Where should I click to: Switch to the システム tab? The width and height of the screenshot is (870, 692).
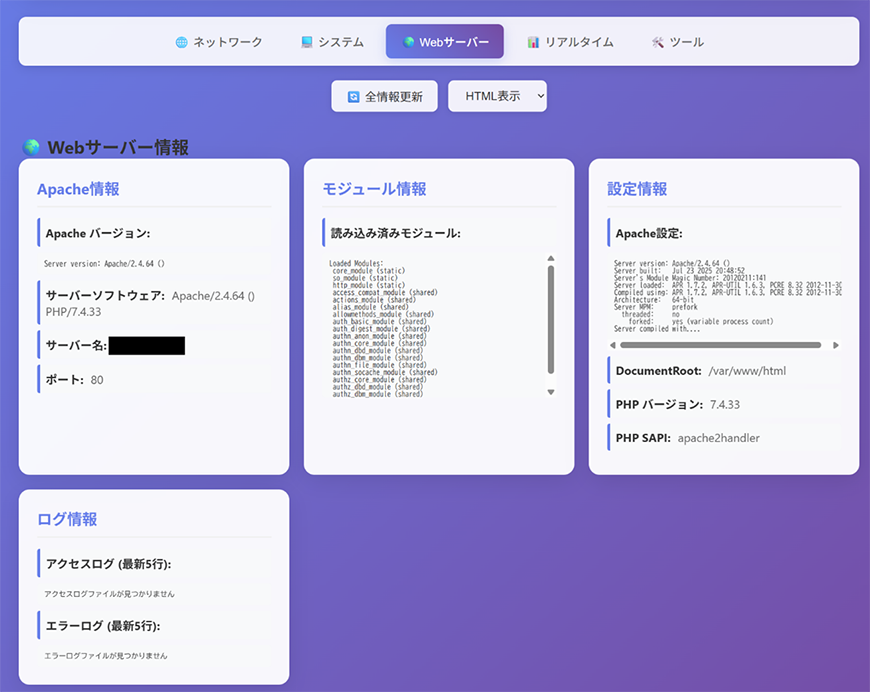click(332, 42)
